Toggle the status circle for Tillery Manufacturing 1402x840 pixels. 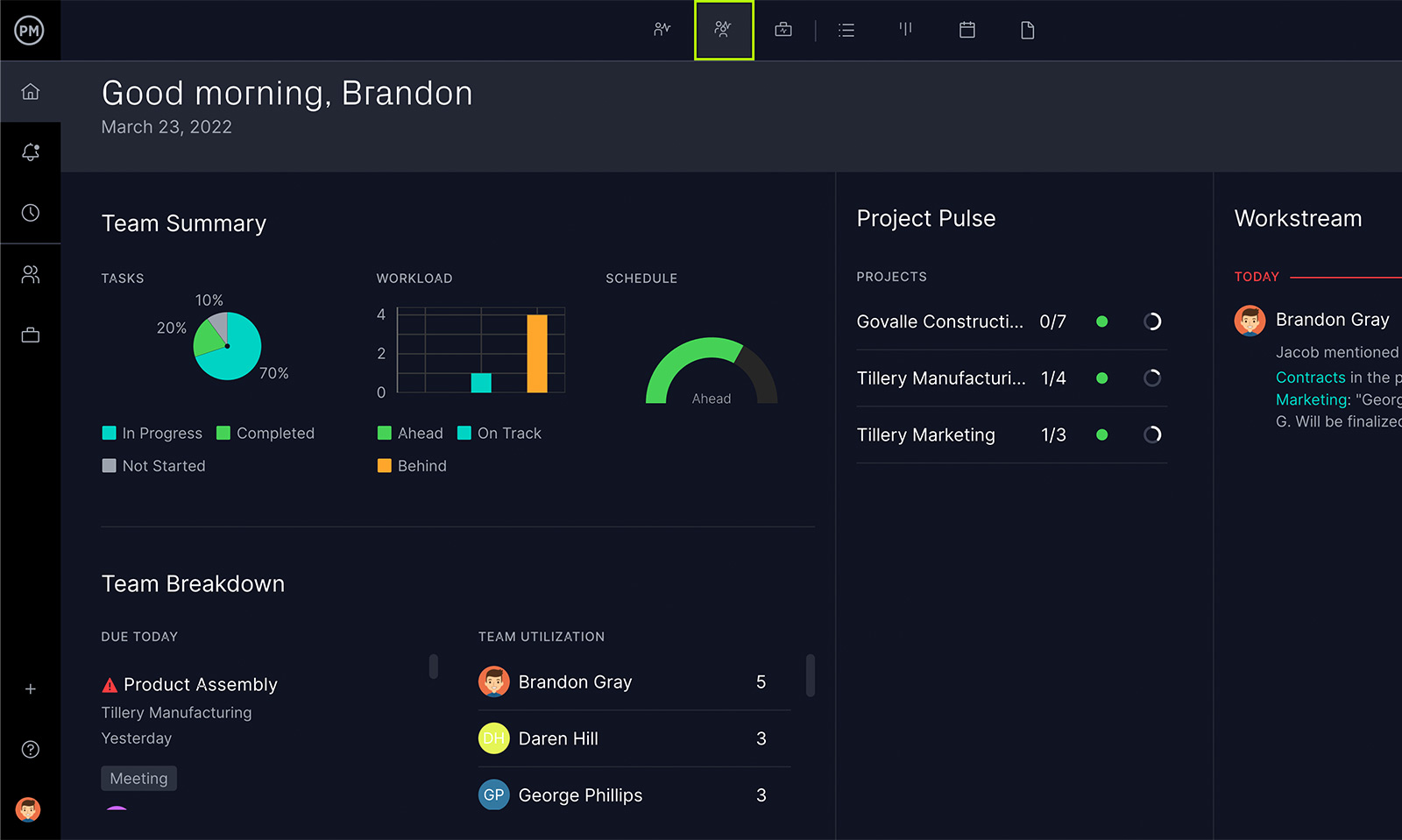(1153, 378)
